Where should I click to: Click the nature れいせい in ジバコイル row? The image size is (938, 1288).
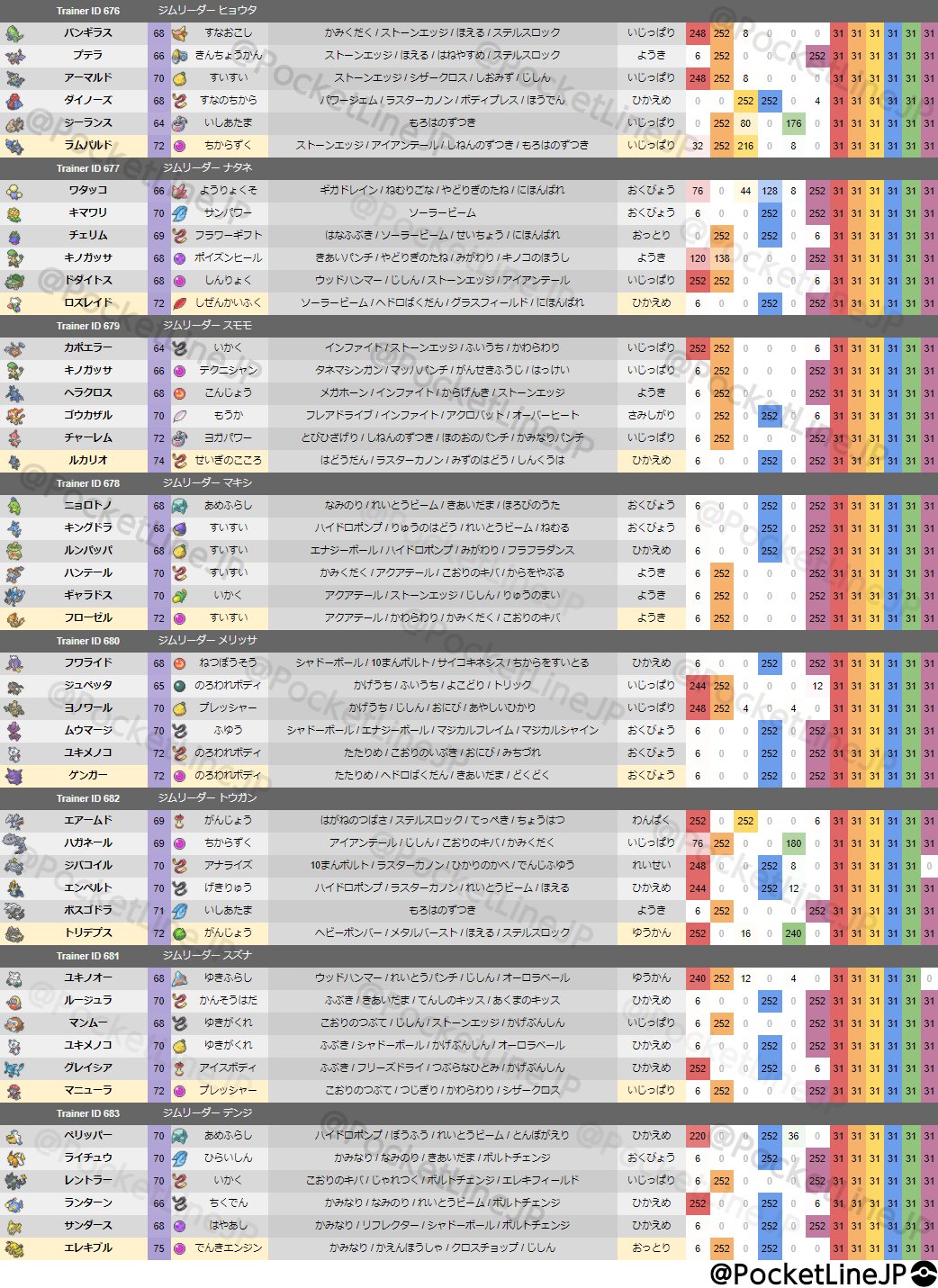click(651, 866)
